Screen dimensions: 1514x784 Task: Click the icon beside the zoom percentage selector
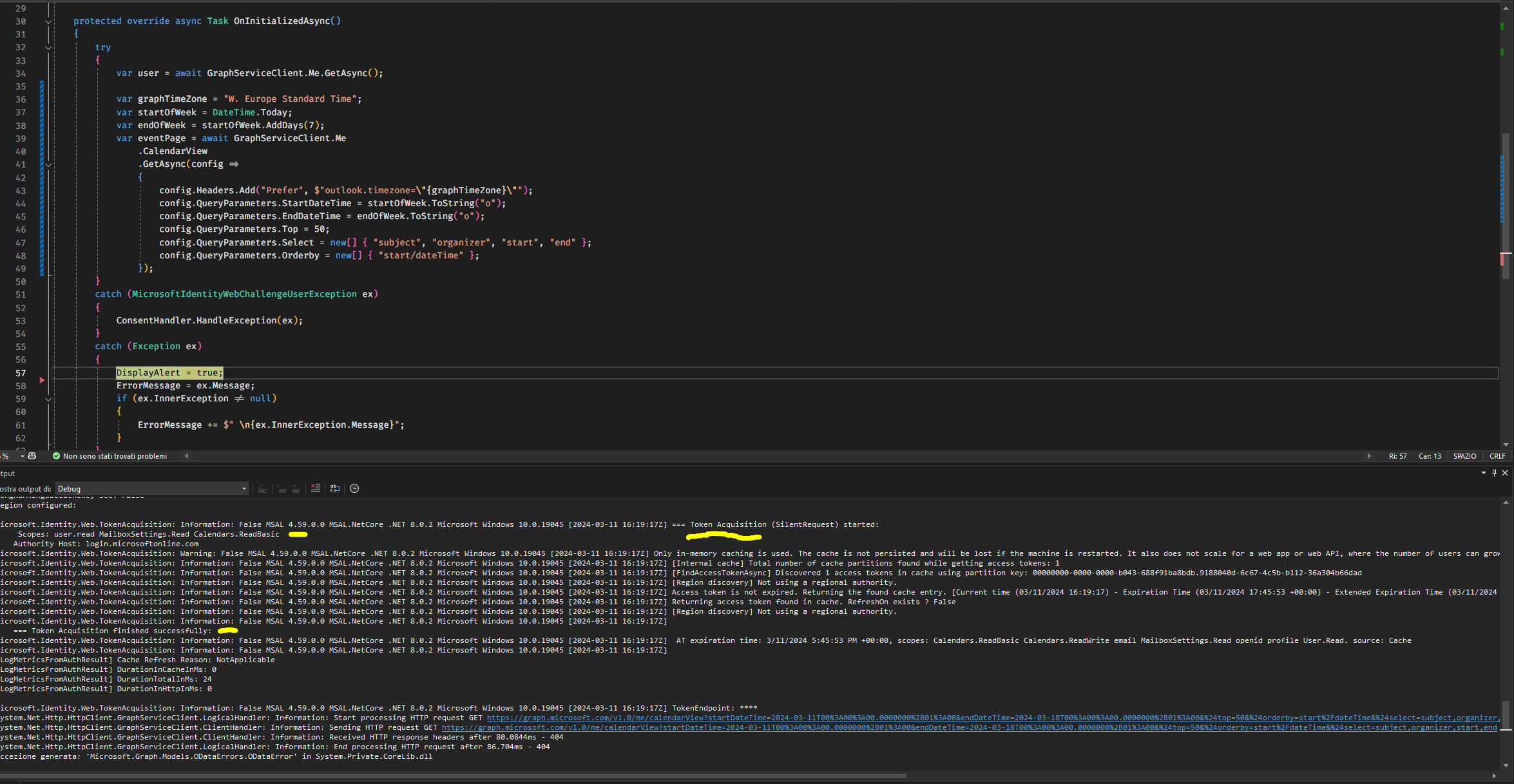click(32, 455)
